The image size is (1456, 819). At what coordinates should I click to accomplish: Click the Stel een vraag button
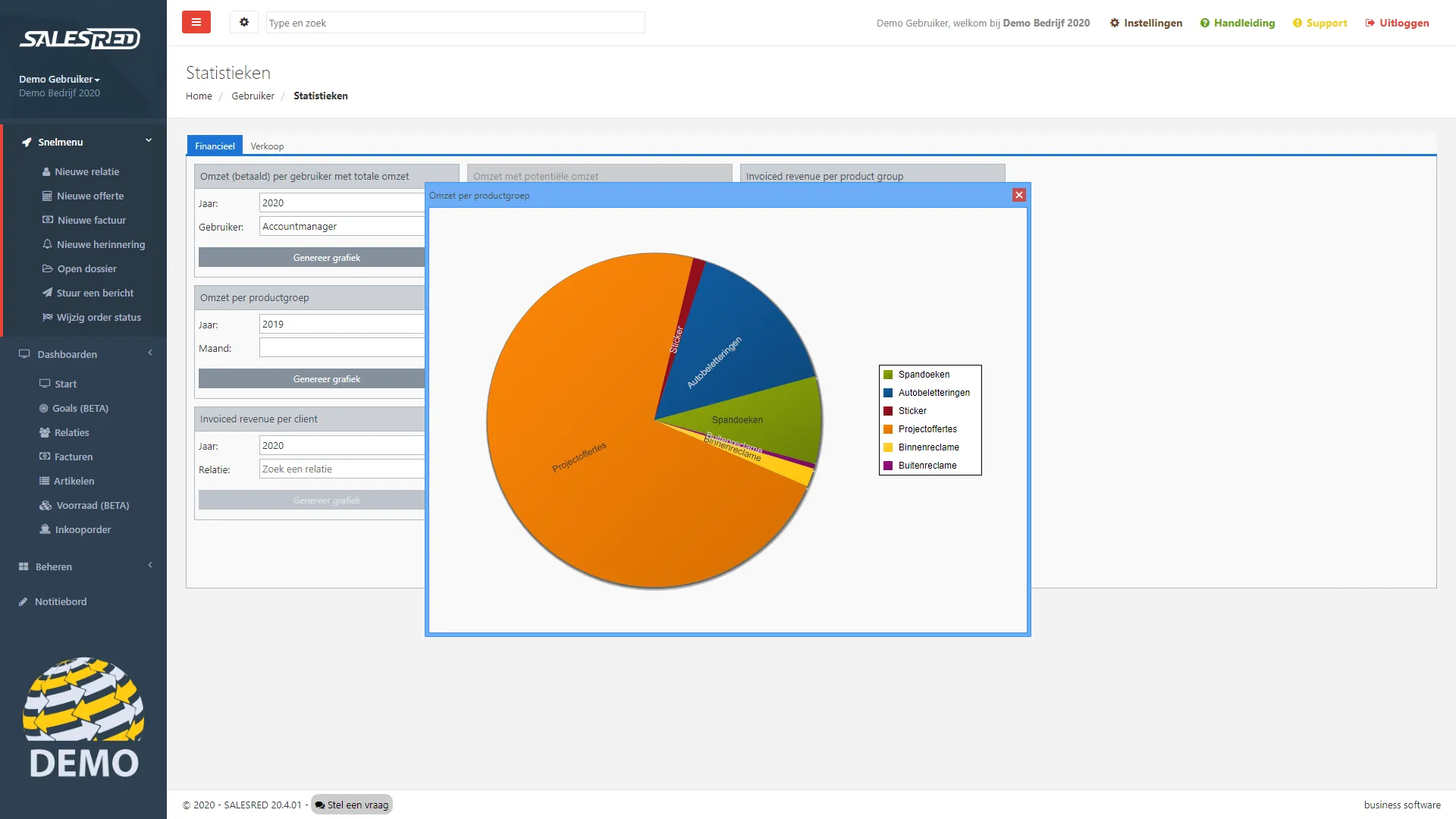(x=352, y=805)
